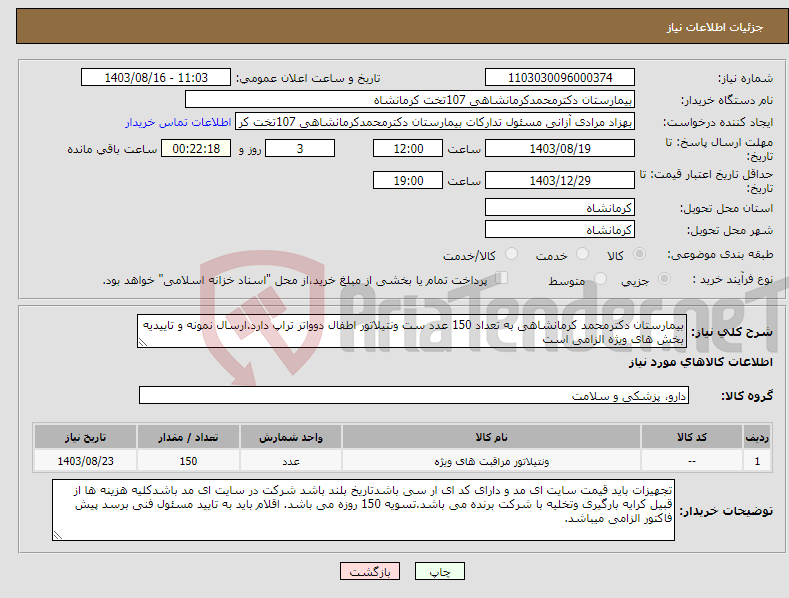Click the چاپ print button
The width and height of the screenshot is (789, 598).
pos(440,571)
